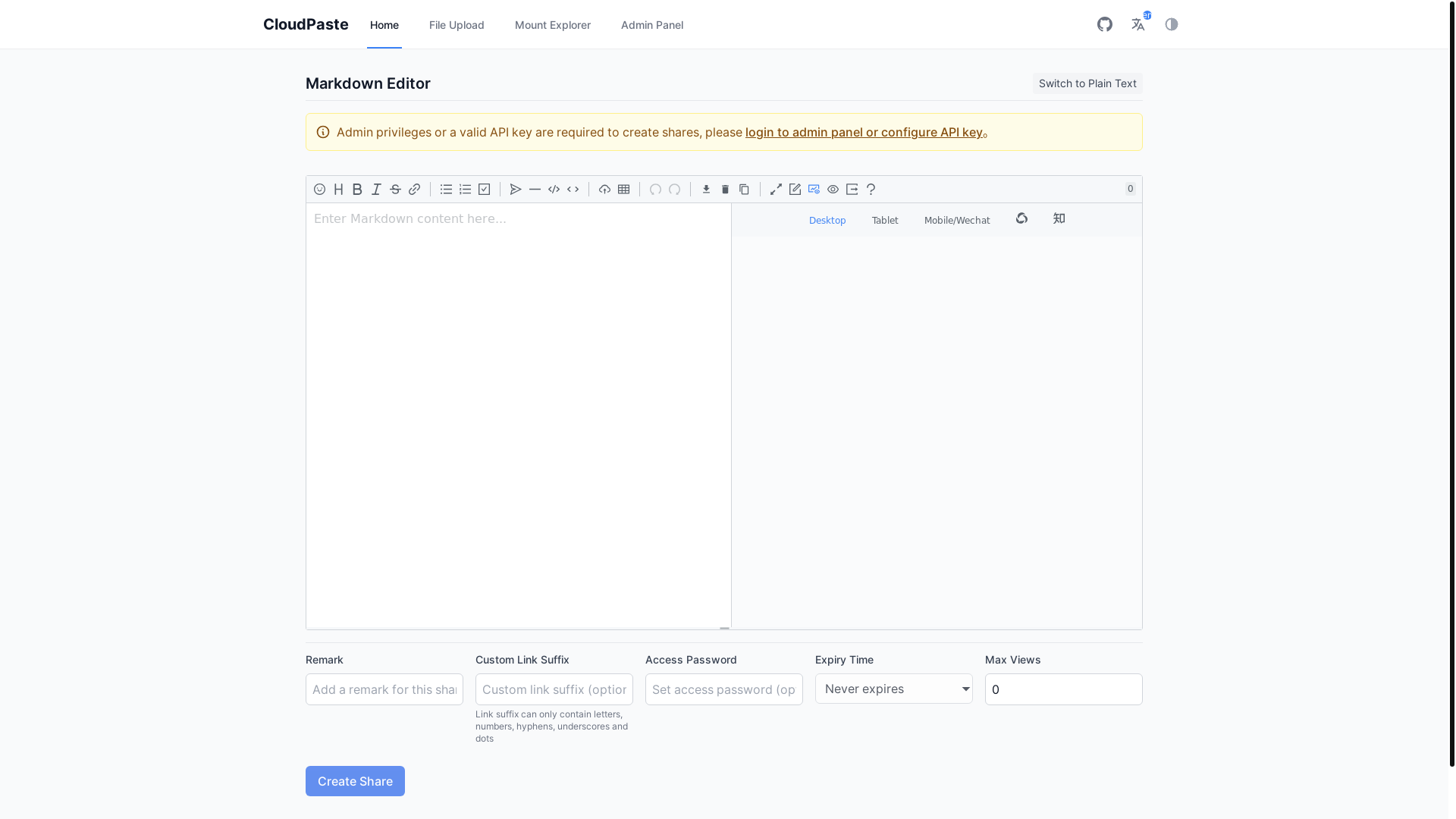Click the Max Views number field
The height and width of the screenshot is (819, 1456).
pos(1064,689)
